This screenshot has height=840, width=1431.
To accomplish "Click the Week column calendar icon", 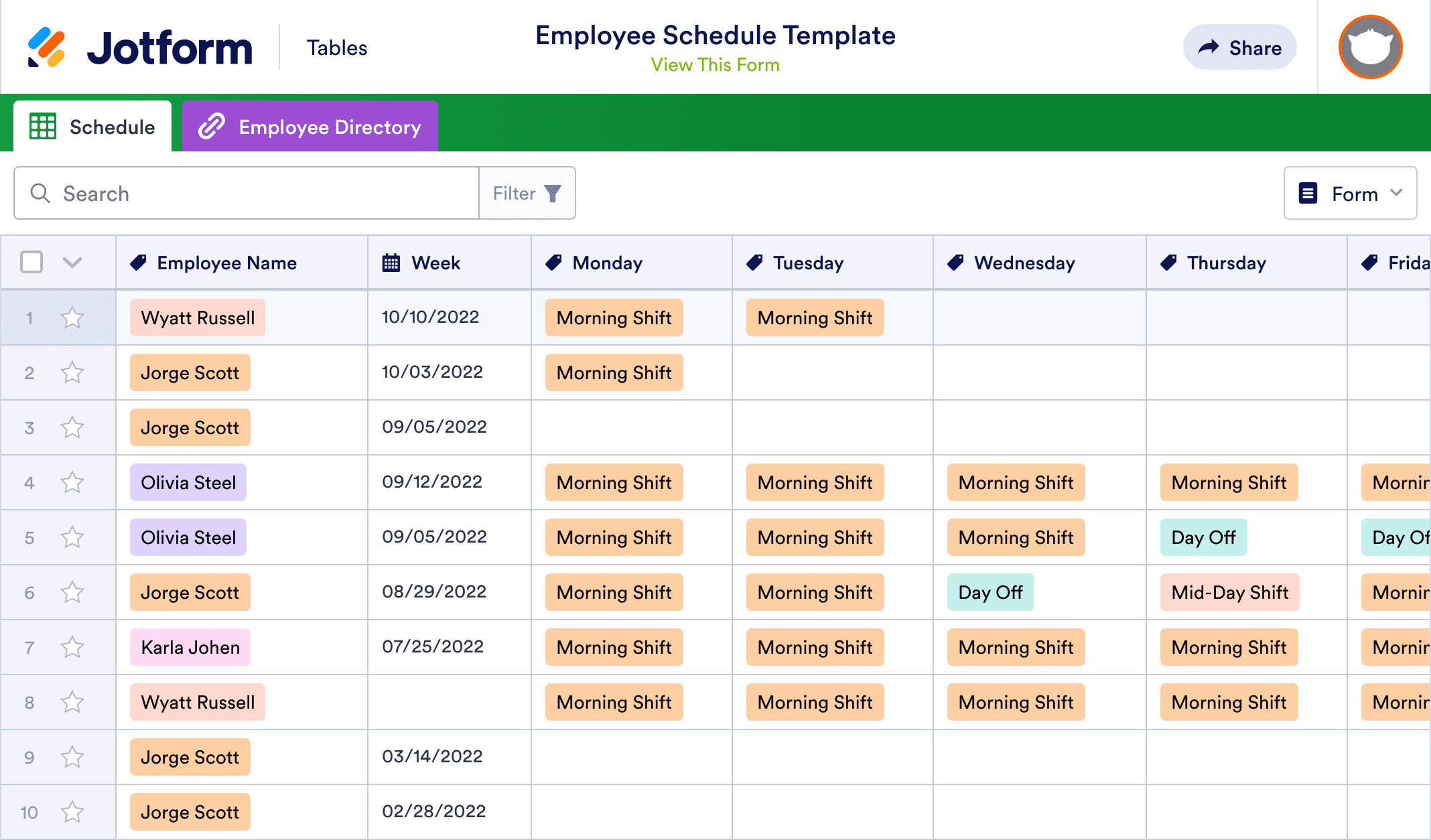I will pos(391,263).
